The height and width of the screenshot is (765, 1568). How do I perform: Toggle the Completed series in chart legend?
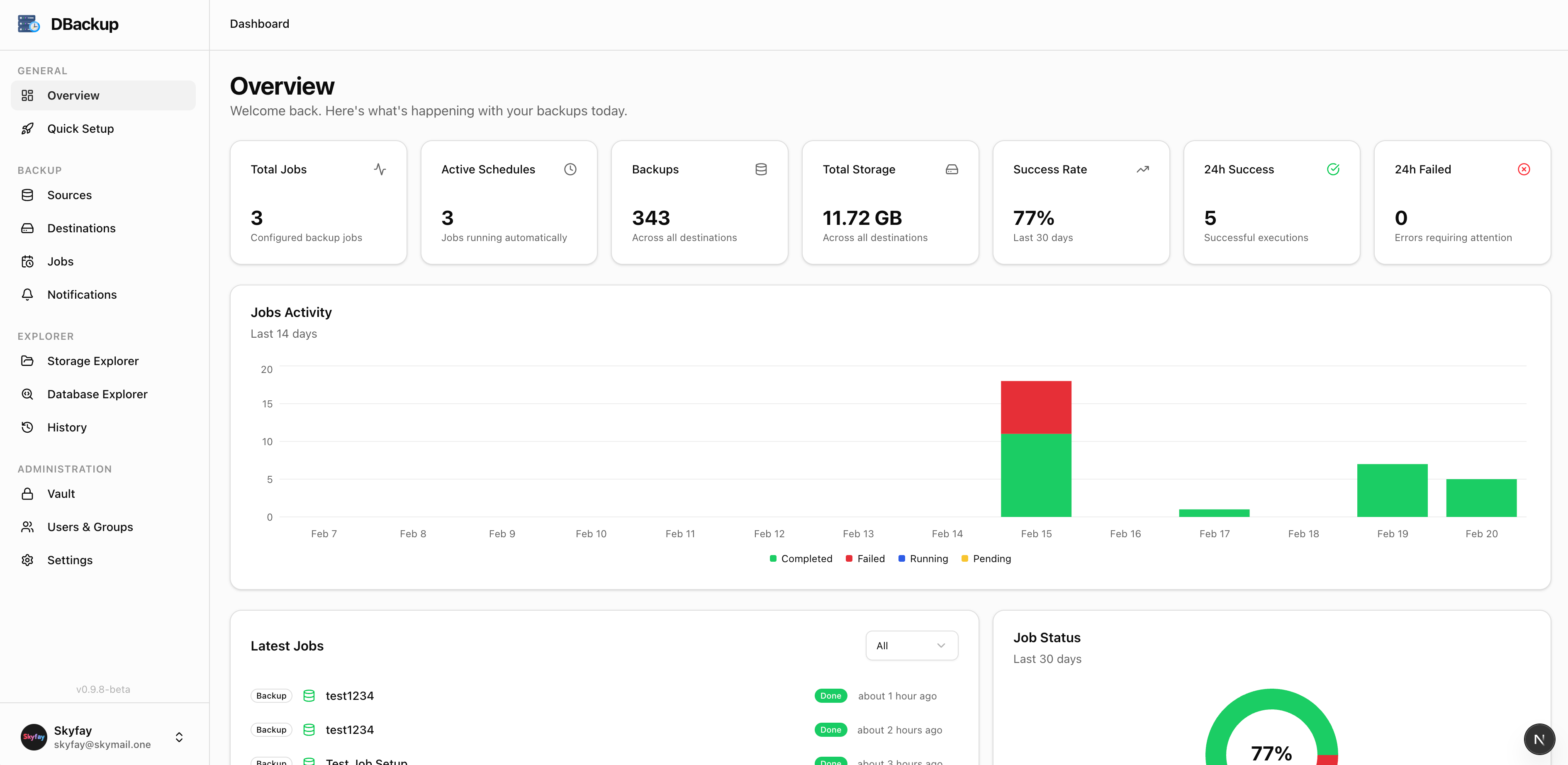[801, 559]
